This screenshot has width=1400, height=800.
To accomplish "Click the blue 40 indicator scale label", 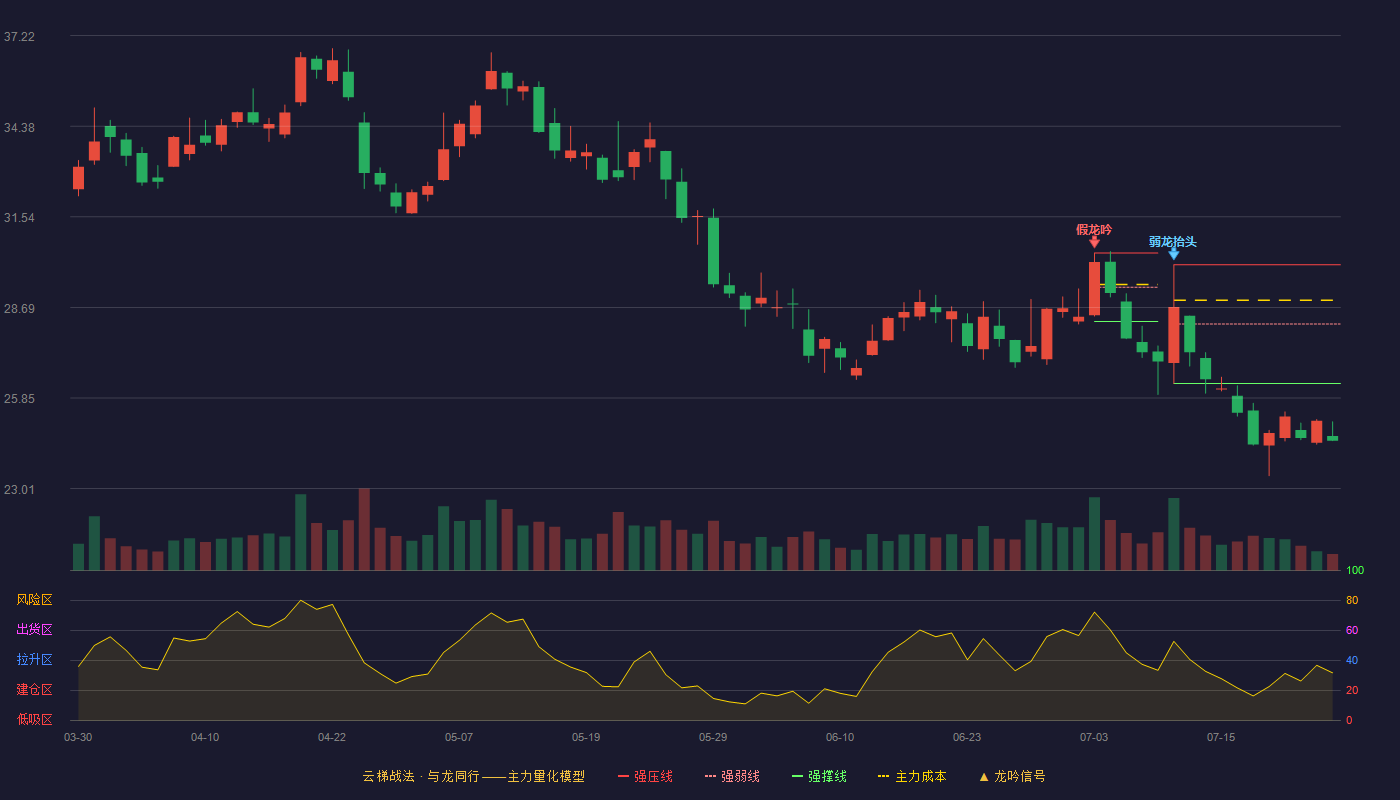I will coord(1352,661).
